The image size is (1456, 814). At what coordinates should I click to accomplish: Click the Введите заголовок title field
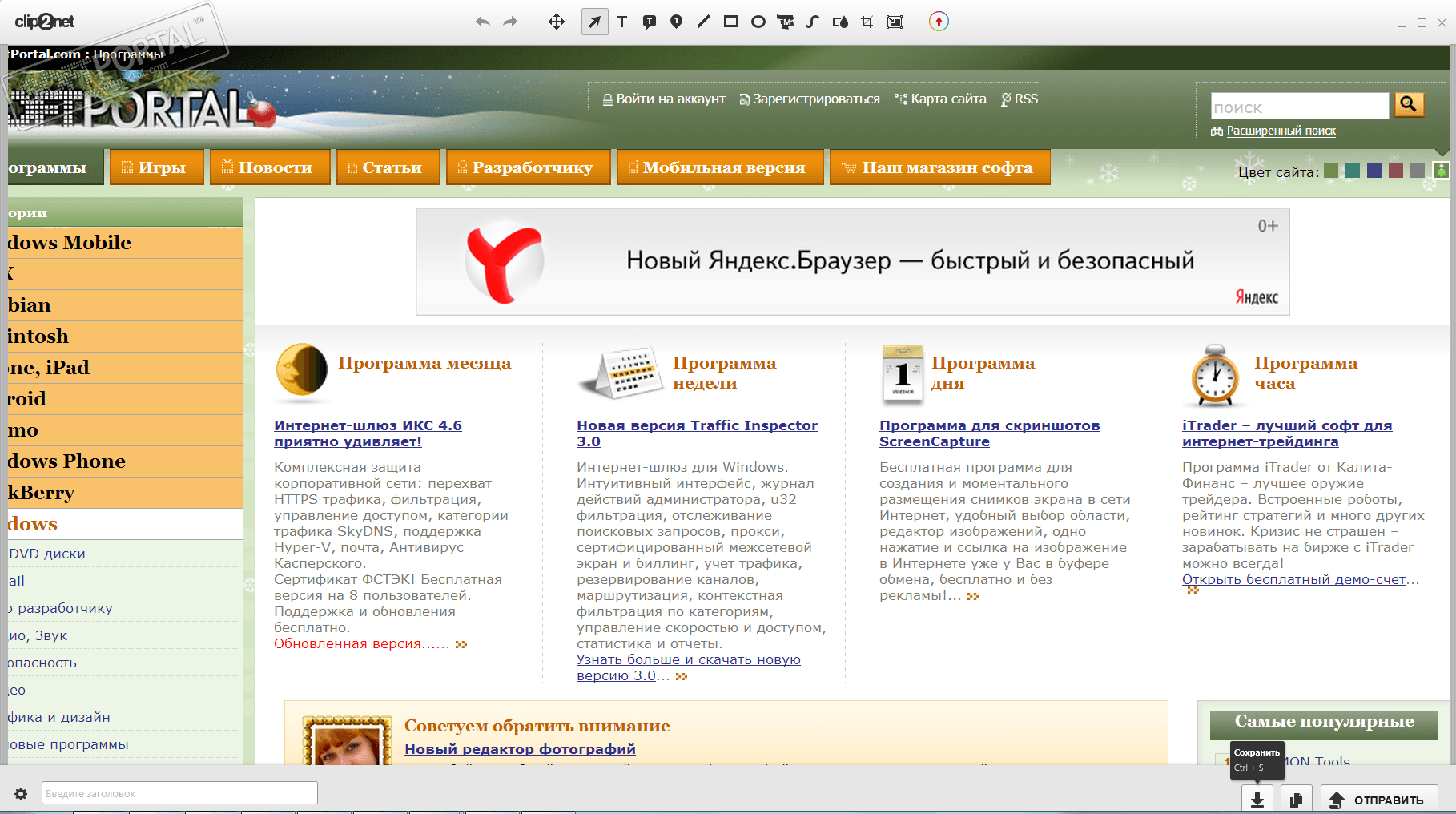click(x=179, y=793)
